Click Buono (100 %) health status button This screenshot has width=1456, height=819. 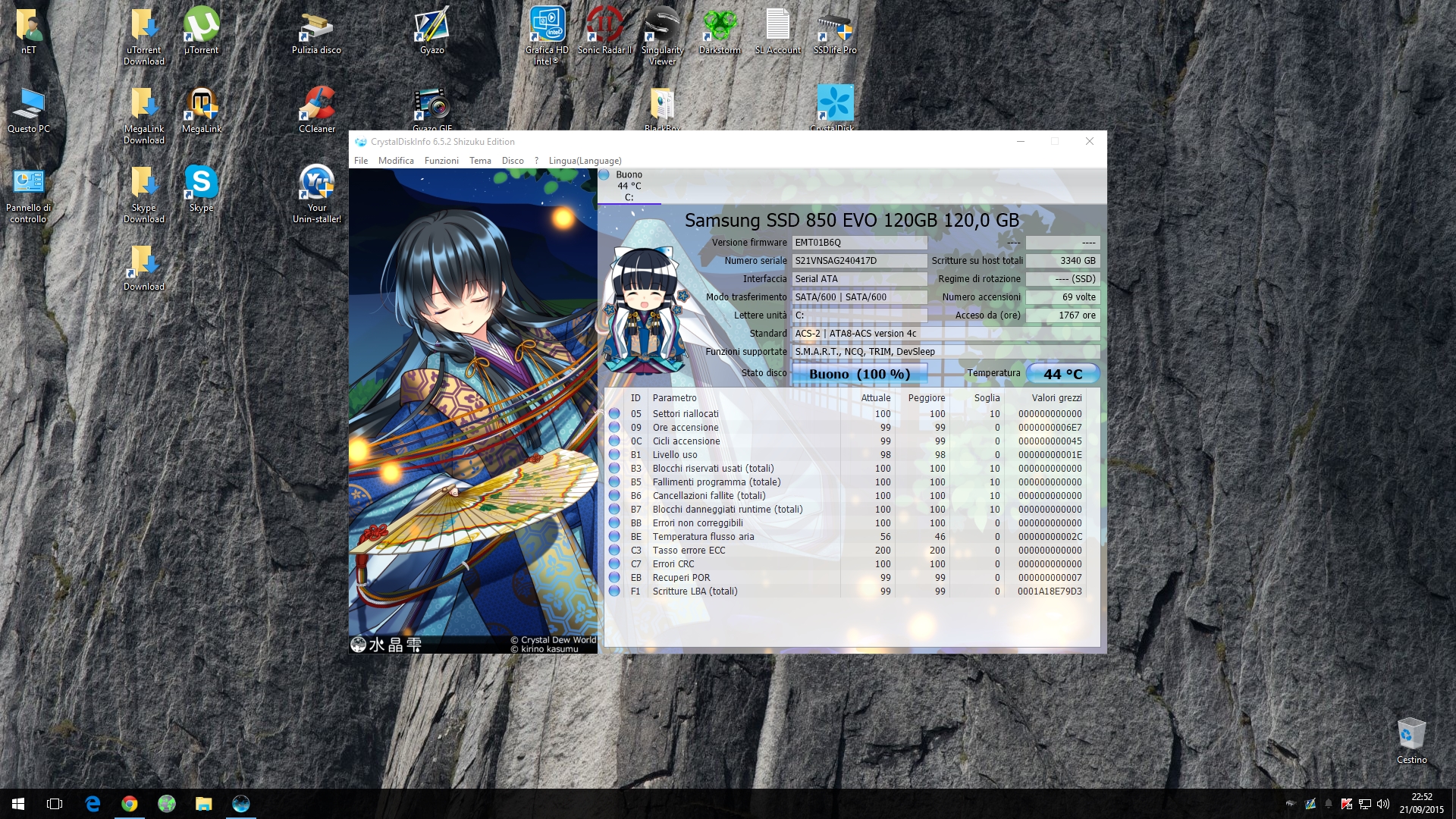[859, 374]
